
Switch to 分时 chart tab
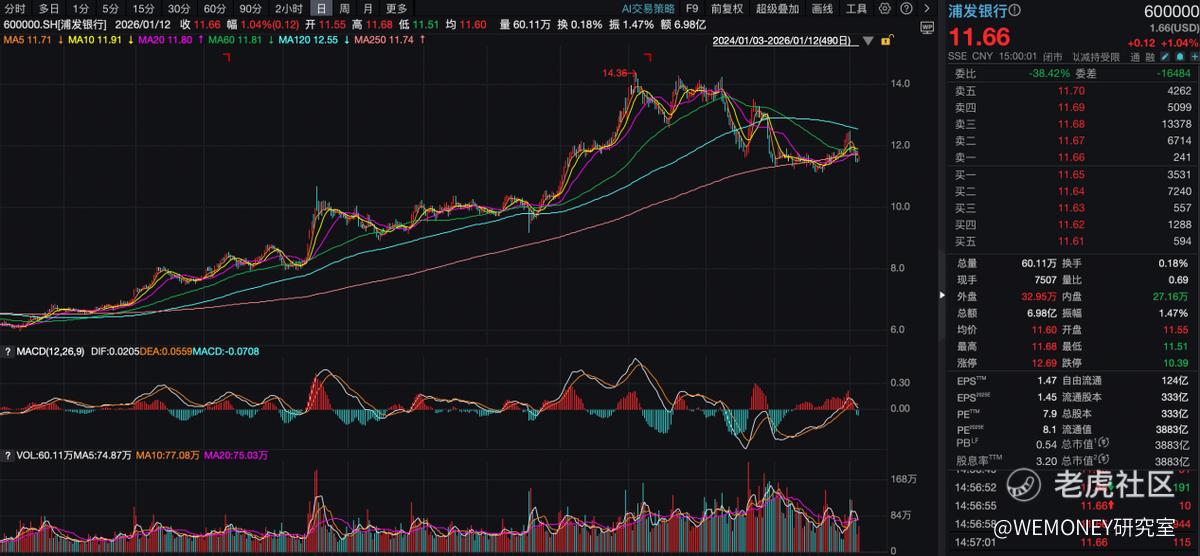coord(15,8)
